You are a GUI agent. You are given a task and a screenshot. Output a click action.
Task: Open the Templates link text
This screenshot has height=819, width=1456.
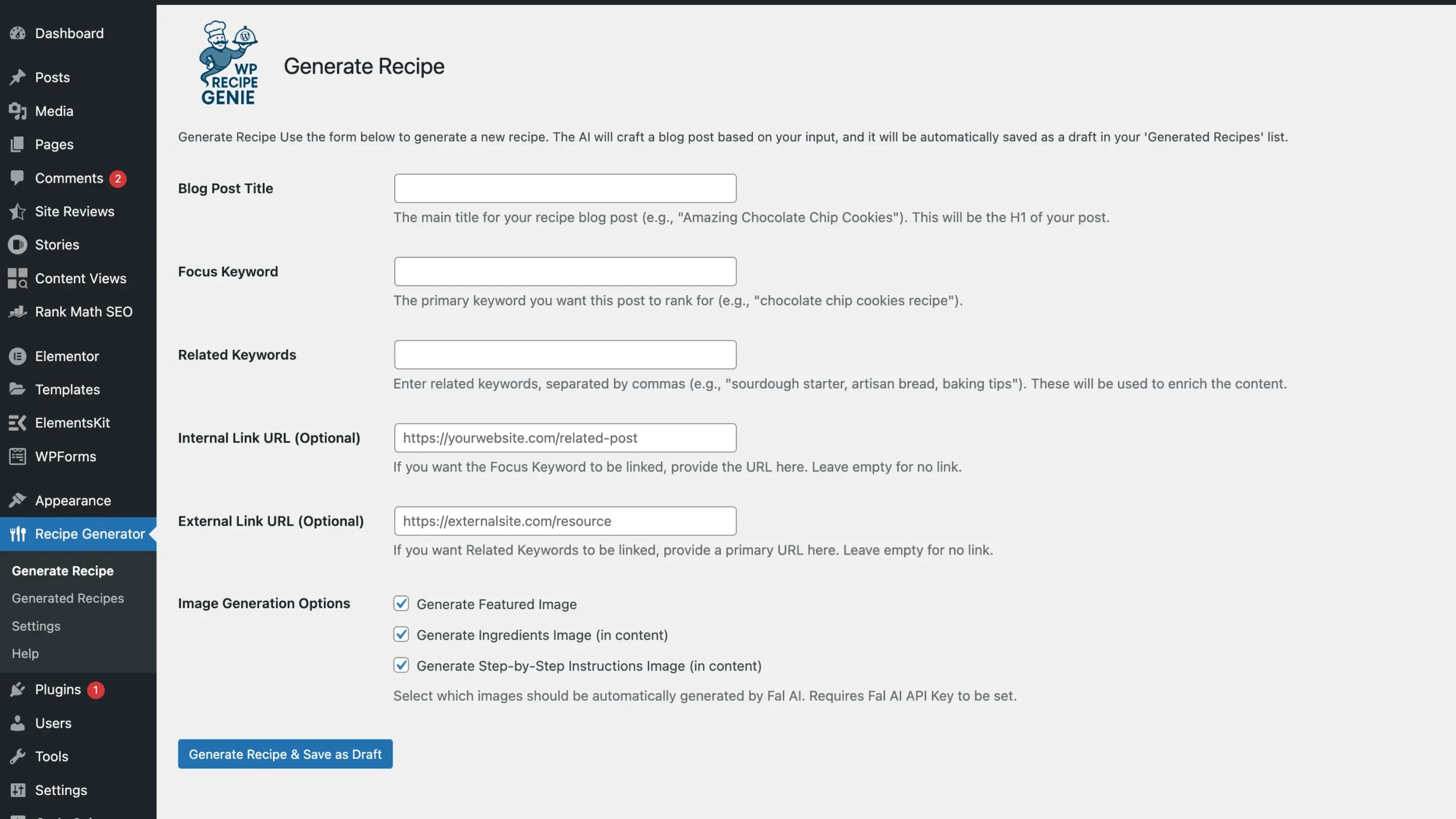click(68, 390)
